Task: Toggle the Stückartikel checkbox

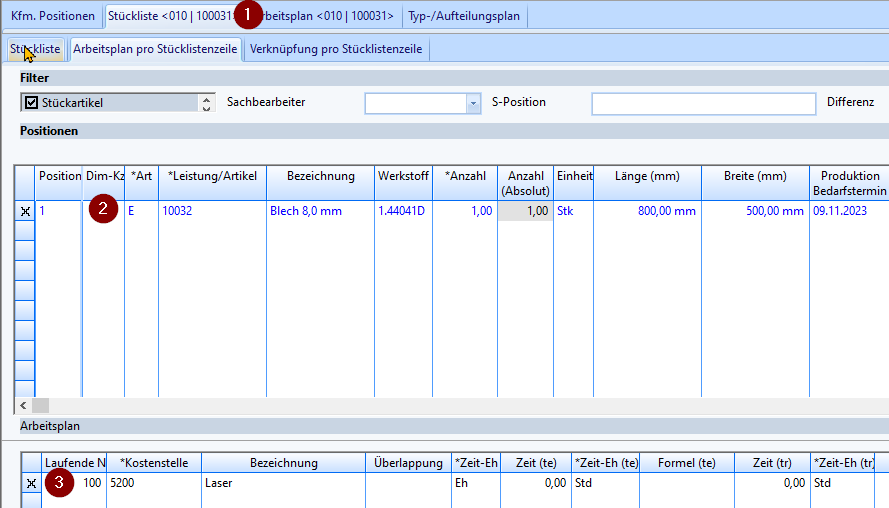Action: coord(31,102)
